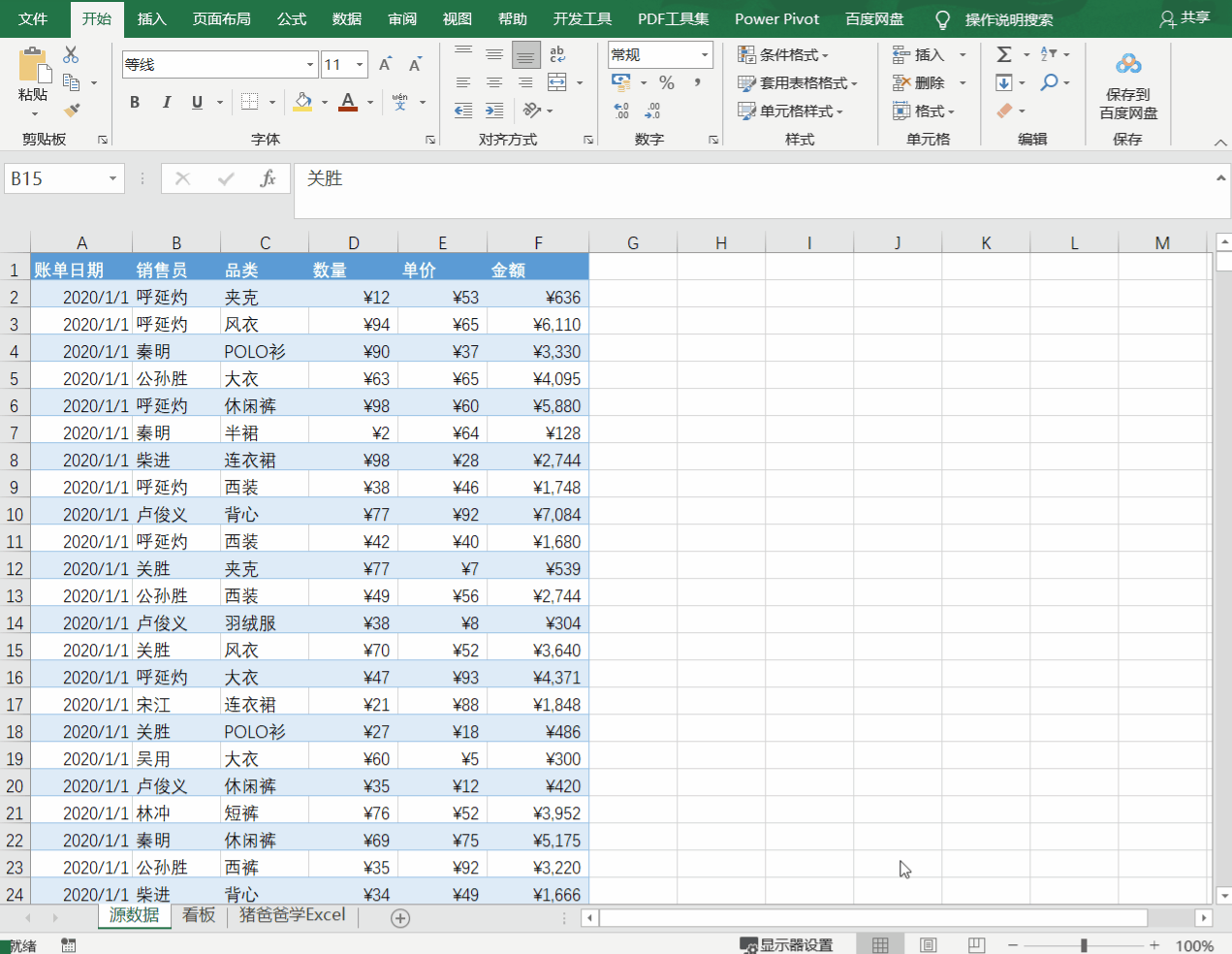Switch to the 页面布局 tab
1232x954 pixels.
tap(221, 19)
